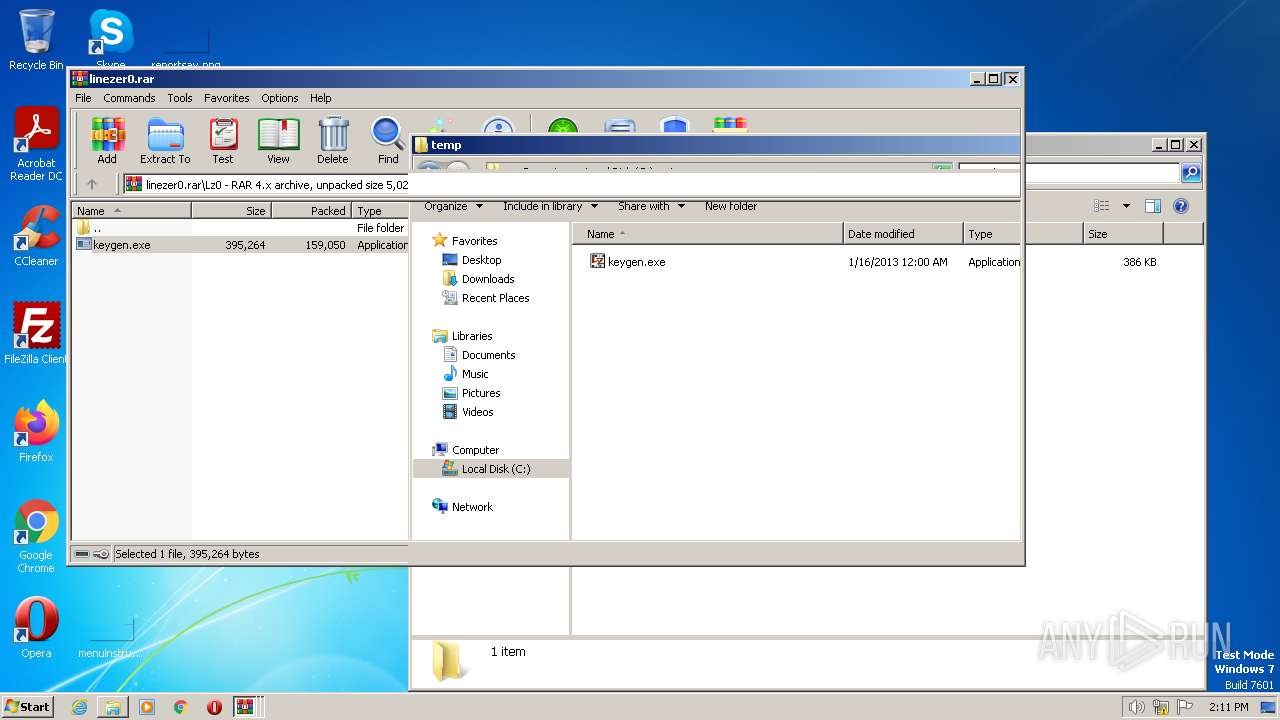
Task: Click the Start button
Action: 28,706
